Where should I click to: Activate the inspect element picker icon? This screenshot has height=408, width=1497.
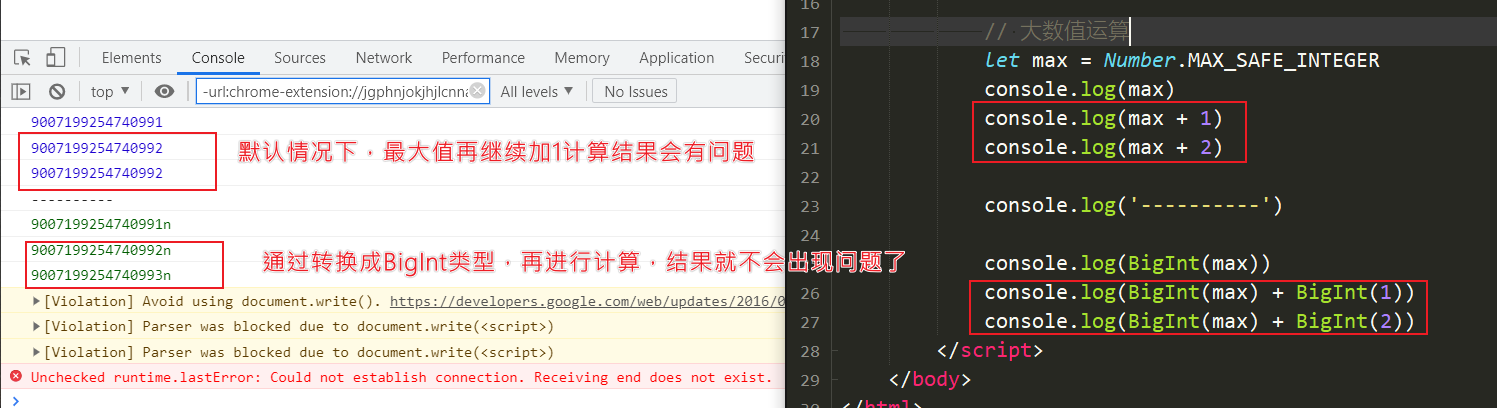point(23,58)
